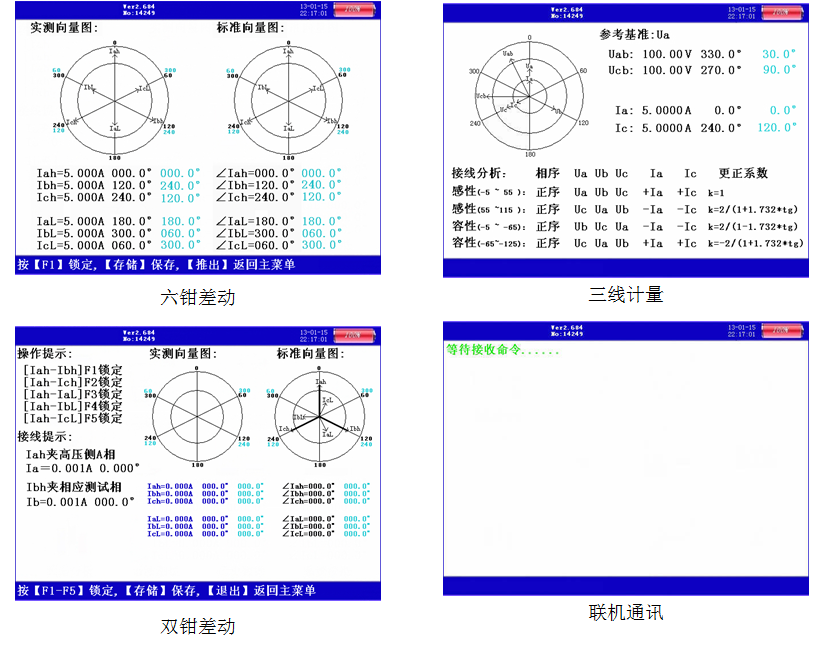Click the 六钳差动 caption label
Viewport: 825px width, 645px height.
pos(198,297)
